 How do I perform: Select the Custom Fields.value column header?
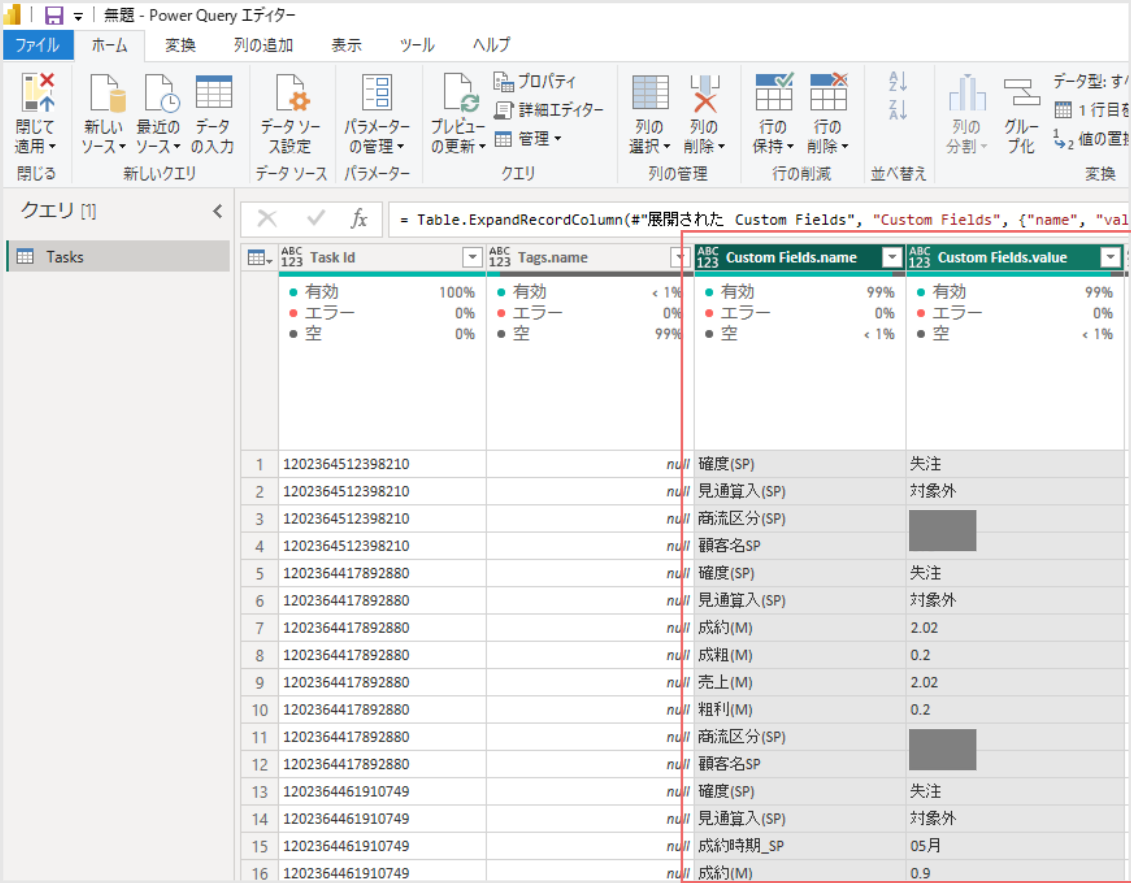tap(1016, 258)
